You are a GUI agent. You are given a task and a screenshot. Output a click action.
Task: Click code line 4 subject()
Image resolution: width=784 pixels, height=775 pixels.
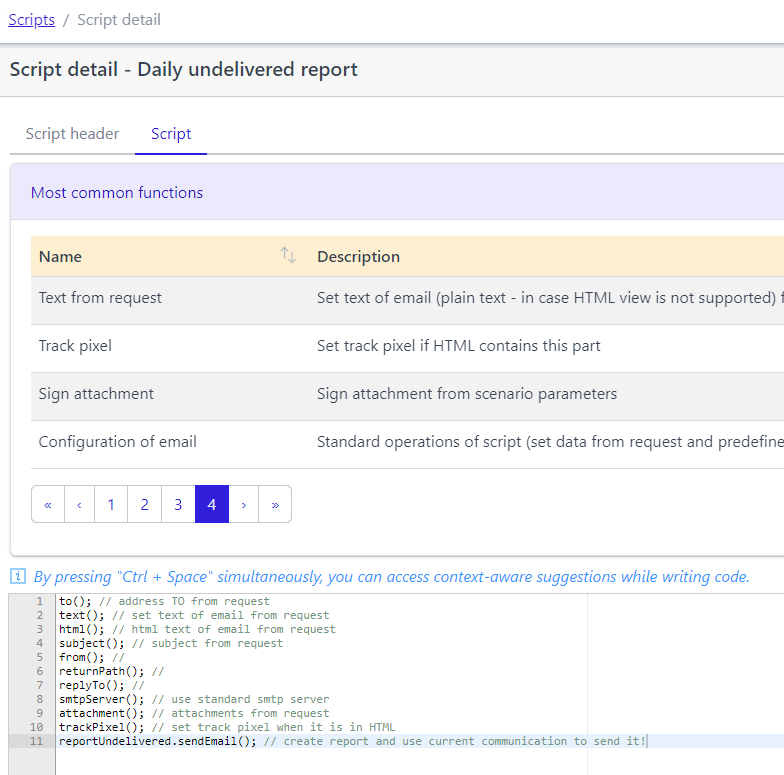(171, 643)
